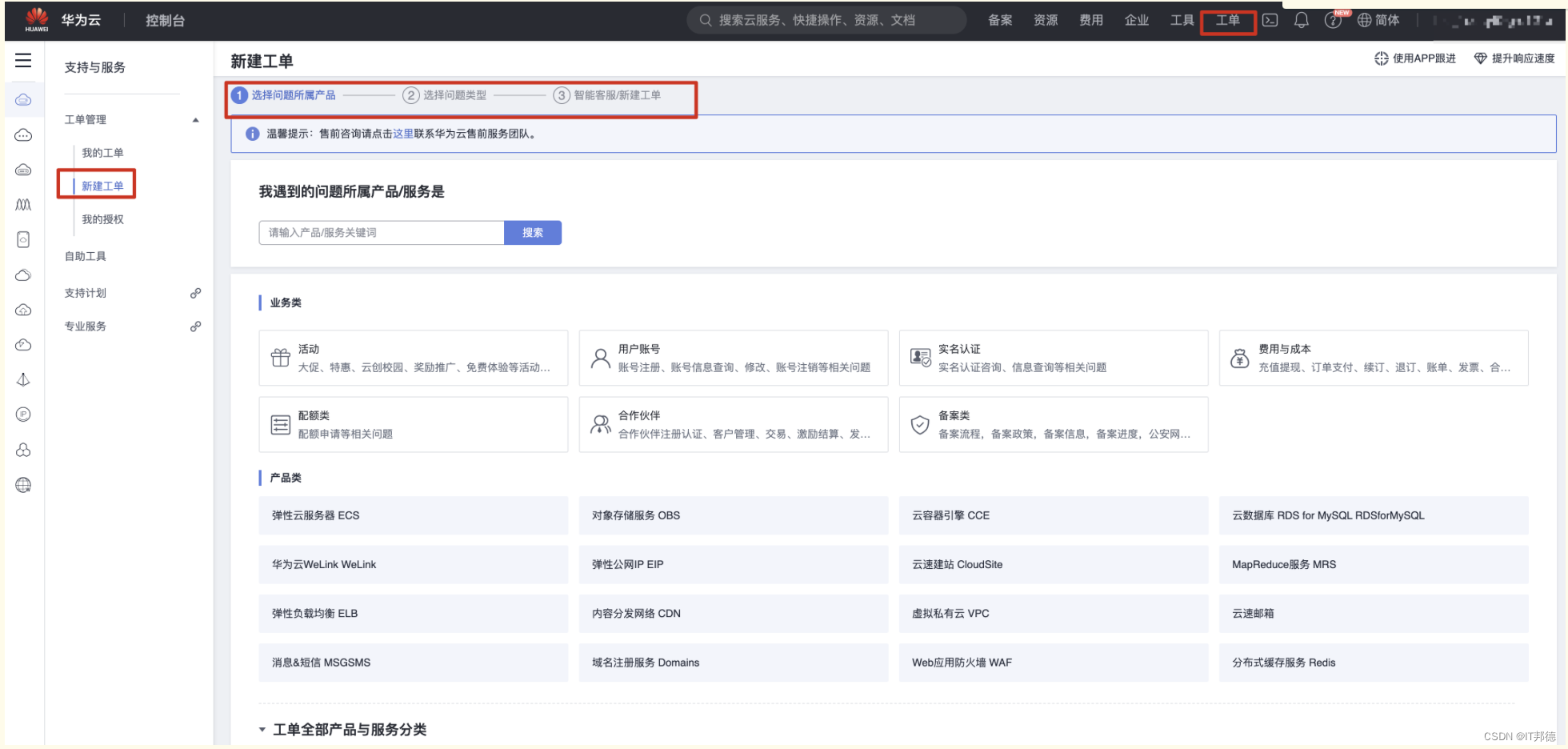Click the link icon next to 支持计划
Image resolution: width=1568 pixels, height=749 pixels.
pyautogui.click(x=195, y=293)
